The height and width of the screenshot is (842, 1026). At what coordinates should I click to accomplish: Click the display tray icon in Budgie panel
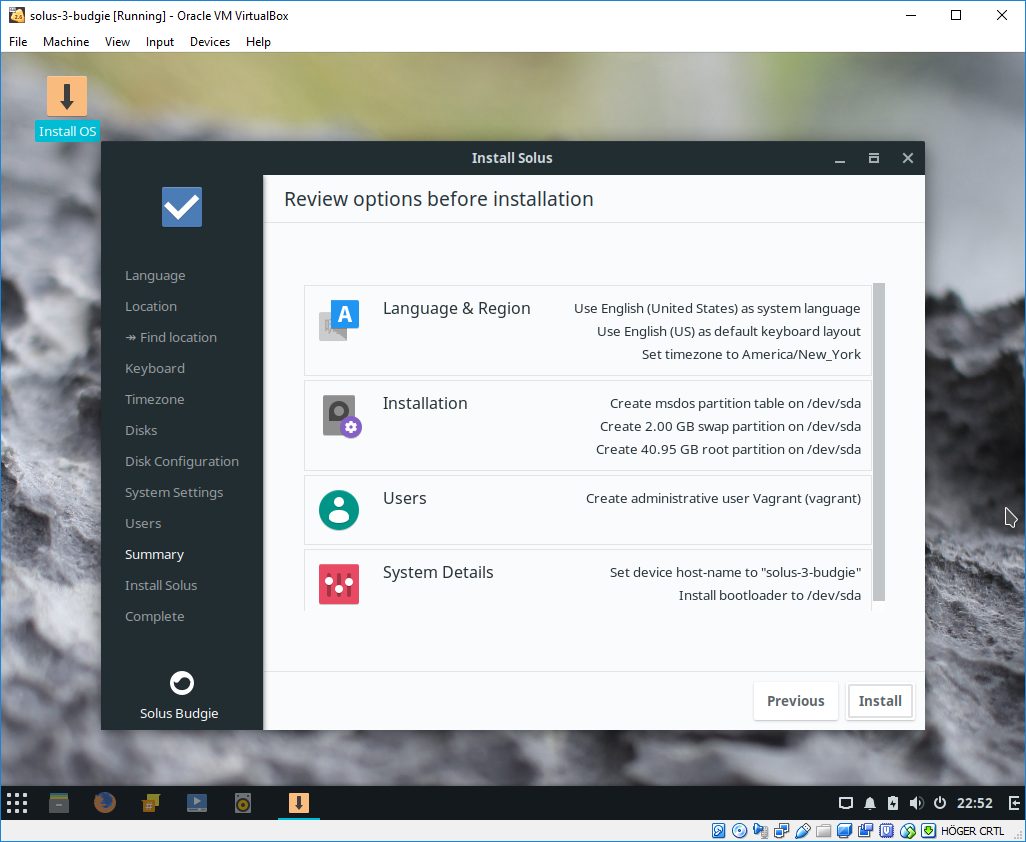tap(846, 803)
